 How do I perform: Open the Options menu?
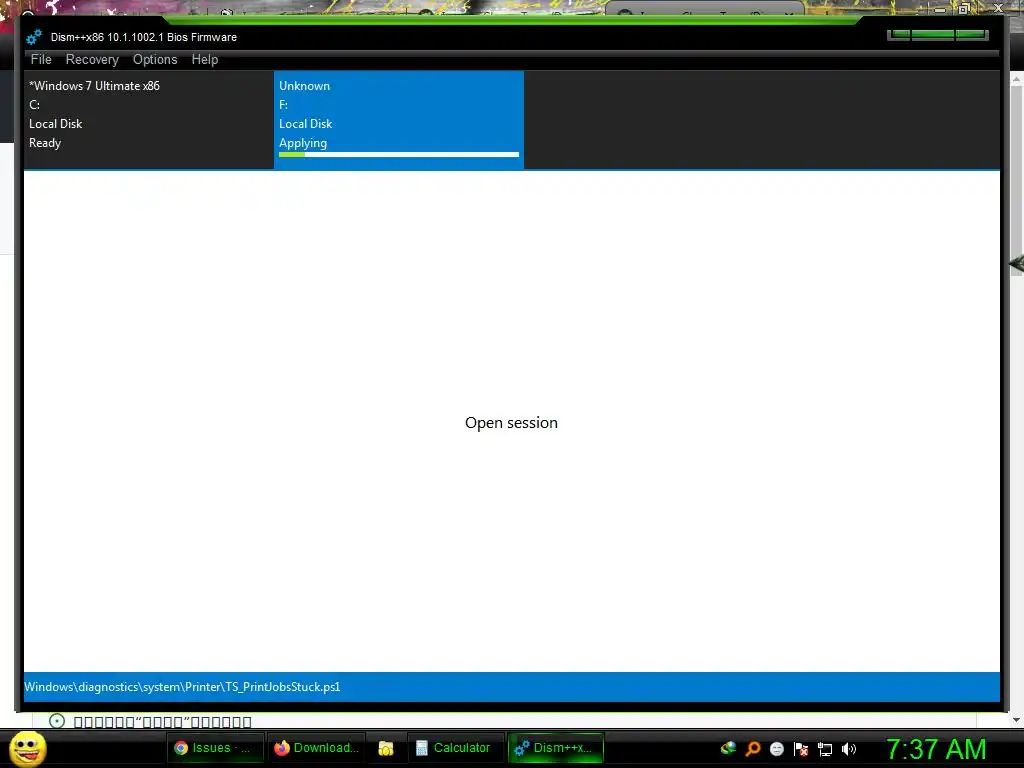155,59
